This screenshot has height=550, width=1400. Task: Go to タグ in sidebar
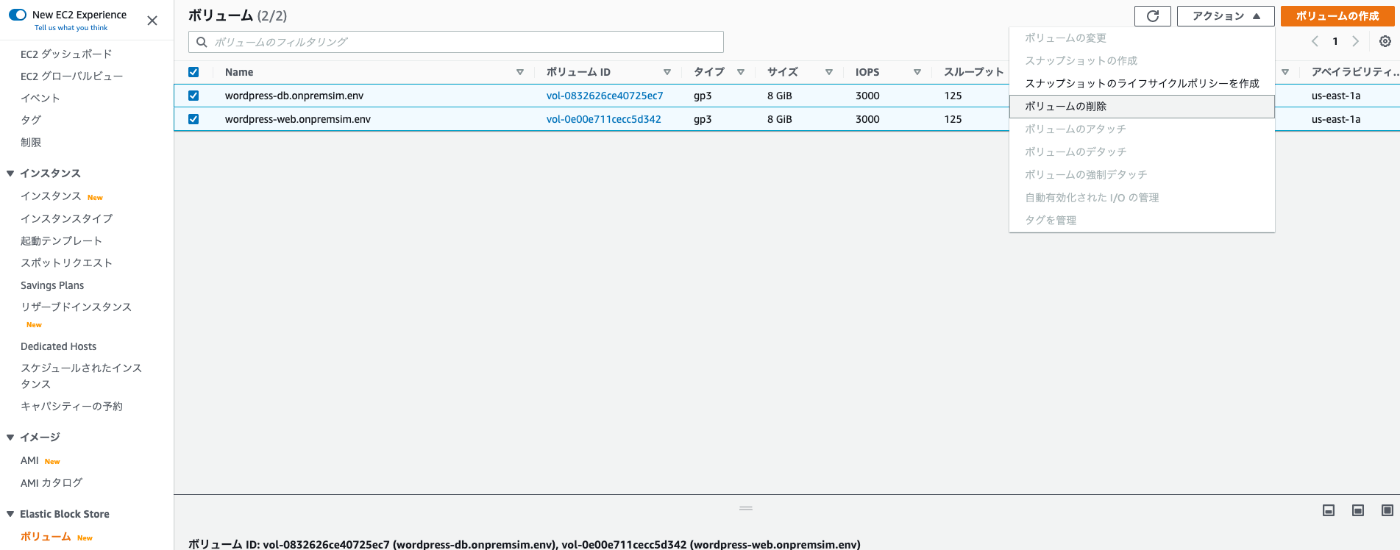31,120
